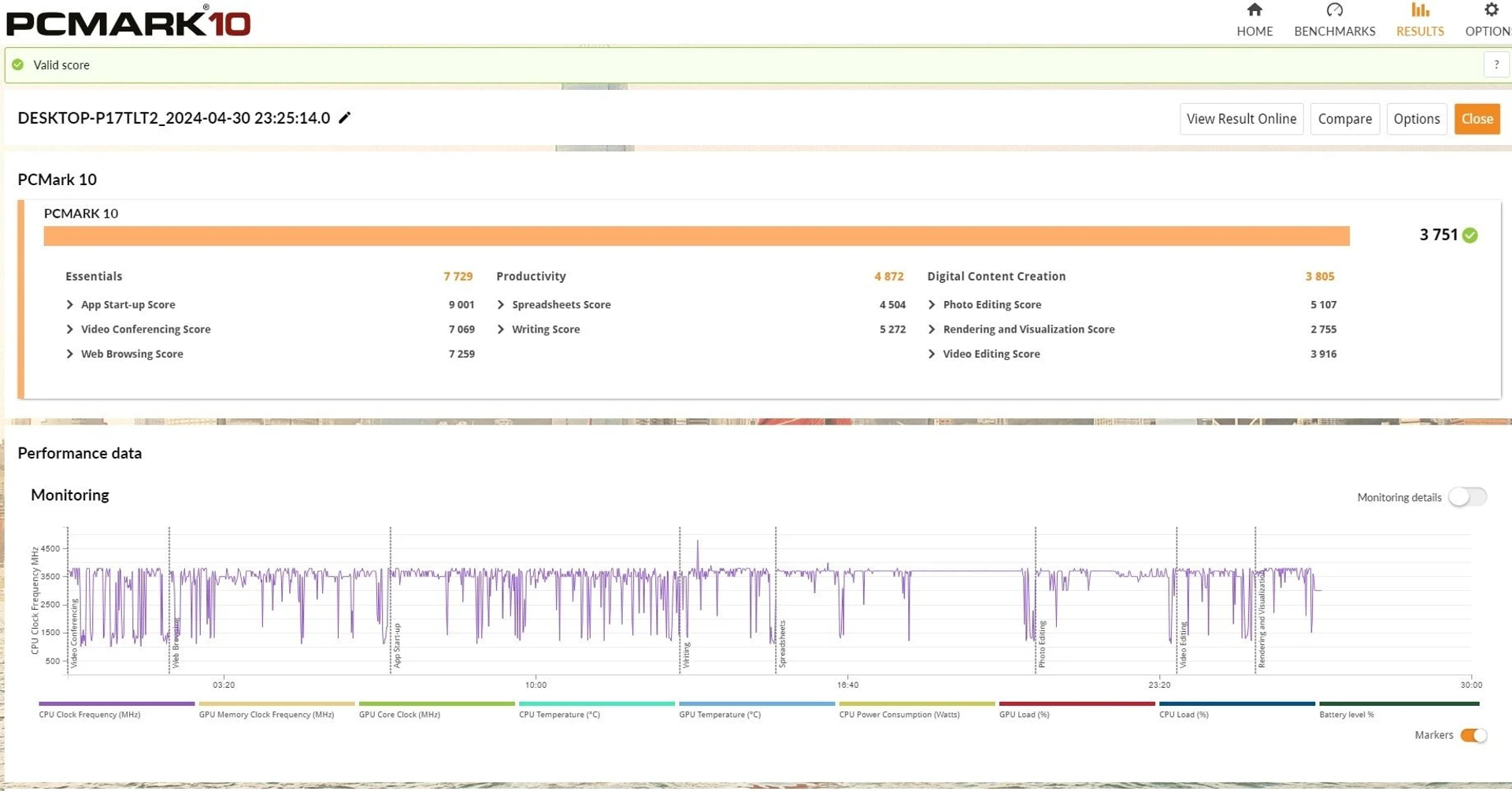Click the Productivity heading
This screenshot has width=1512, height=791.
pyautogui.click(x=531, y=277)
